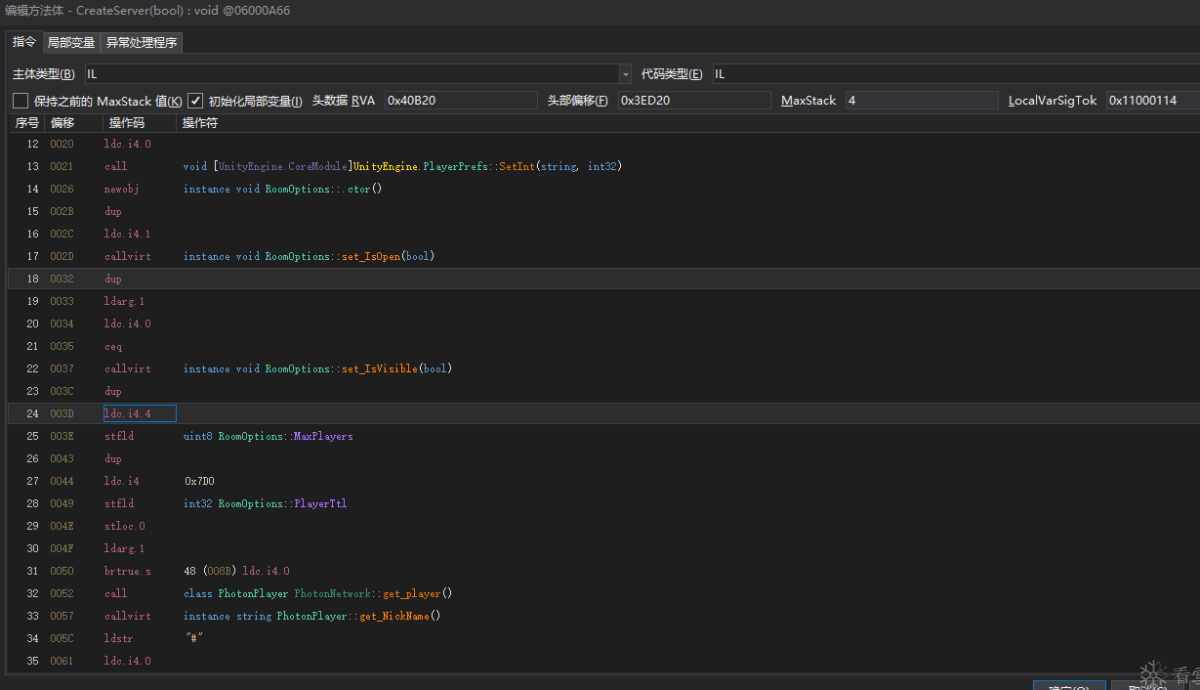Focus the 头部偏移 text field

(693, 101)
